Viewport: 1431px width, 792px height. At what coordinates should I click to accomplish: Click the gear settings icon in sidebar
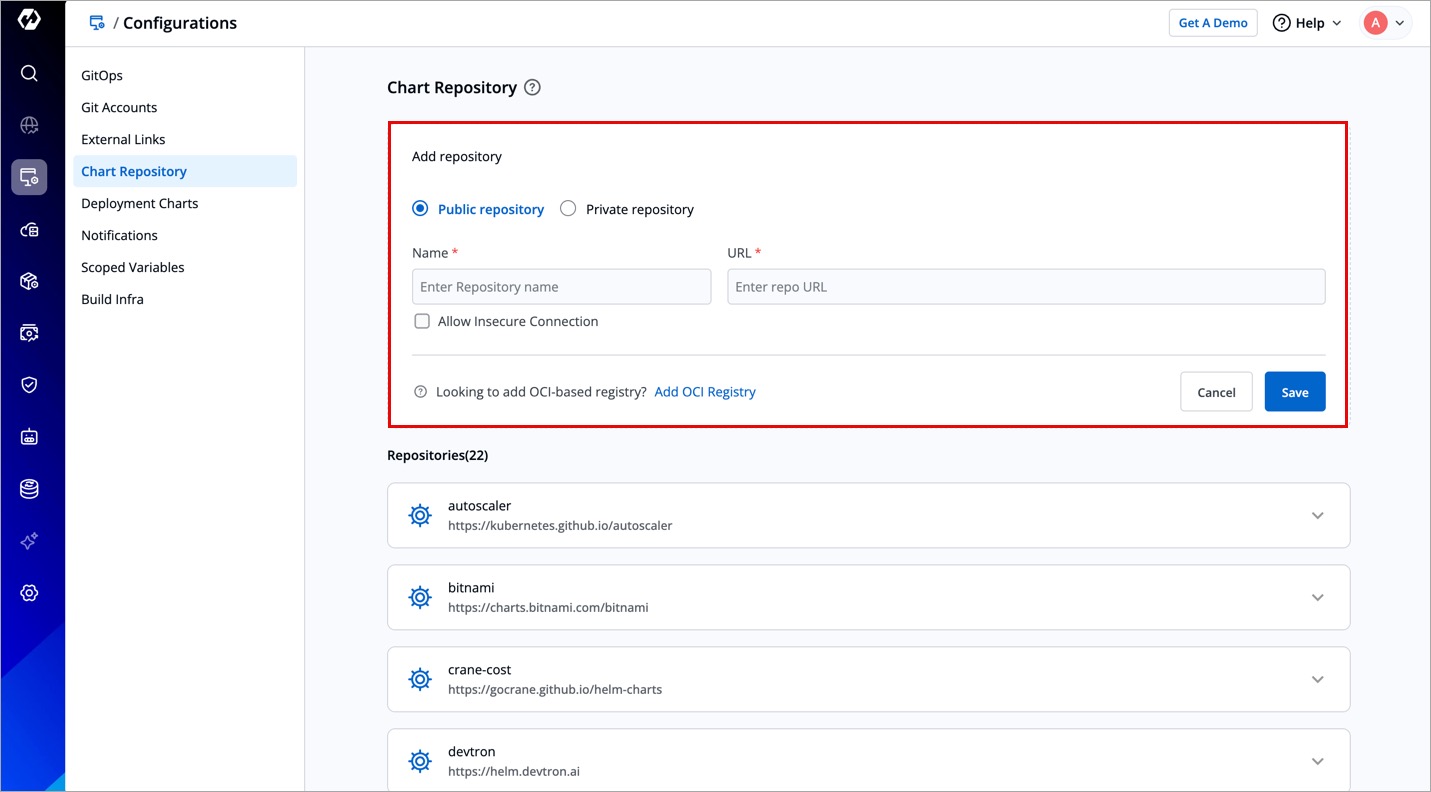tap(29, 593)
